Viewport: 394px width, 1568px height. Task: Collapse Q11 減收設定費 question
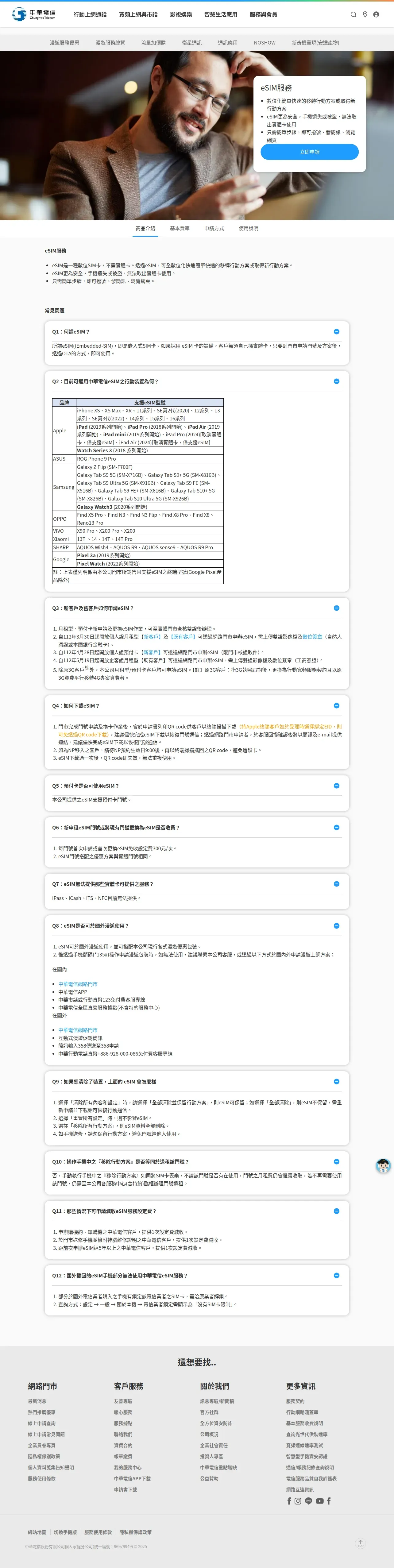(336, 1211)
